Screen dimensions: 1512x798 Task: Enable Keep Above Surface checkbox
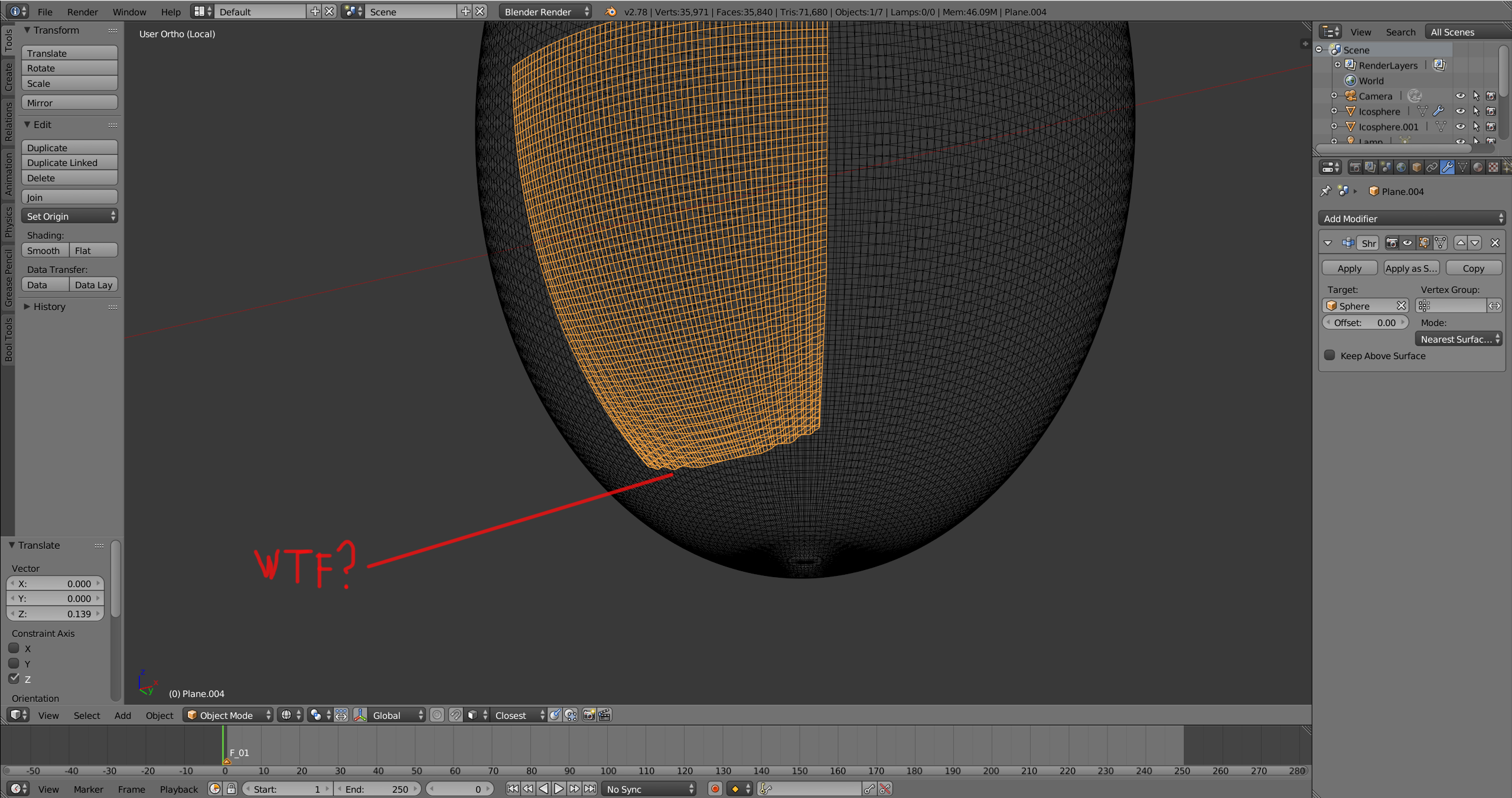click(1329, 356)
